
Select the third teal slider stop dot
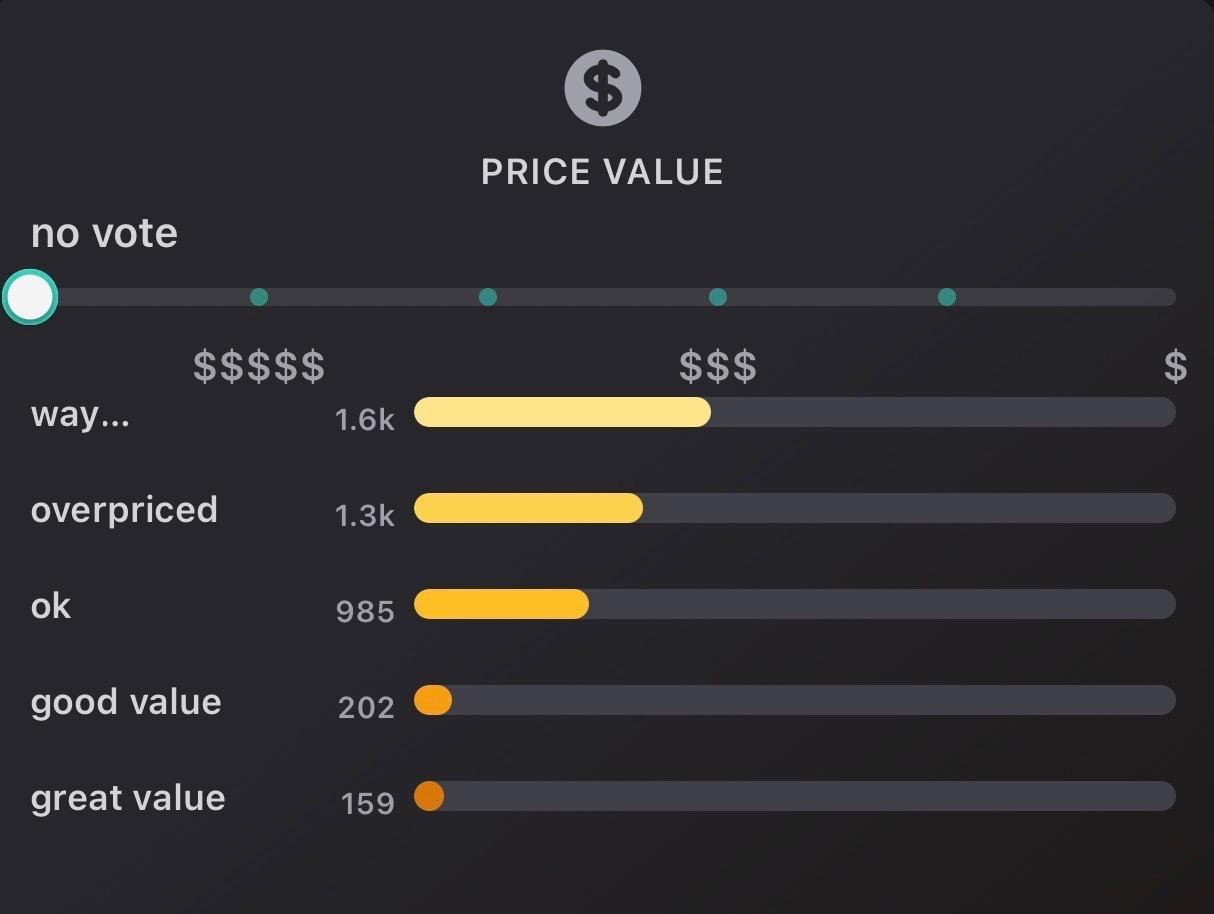tap(717, 297)
